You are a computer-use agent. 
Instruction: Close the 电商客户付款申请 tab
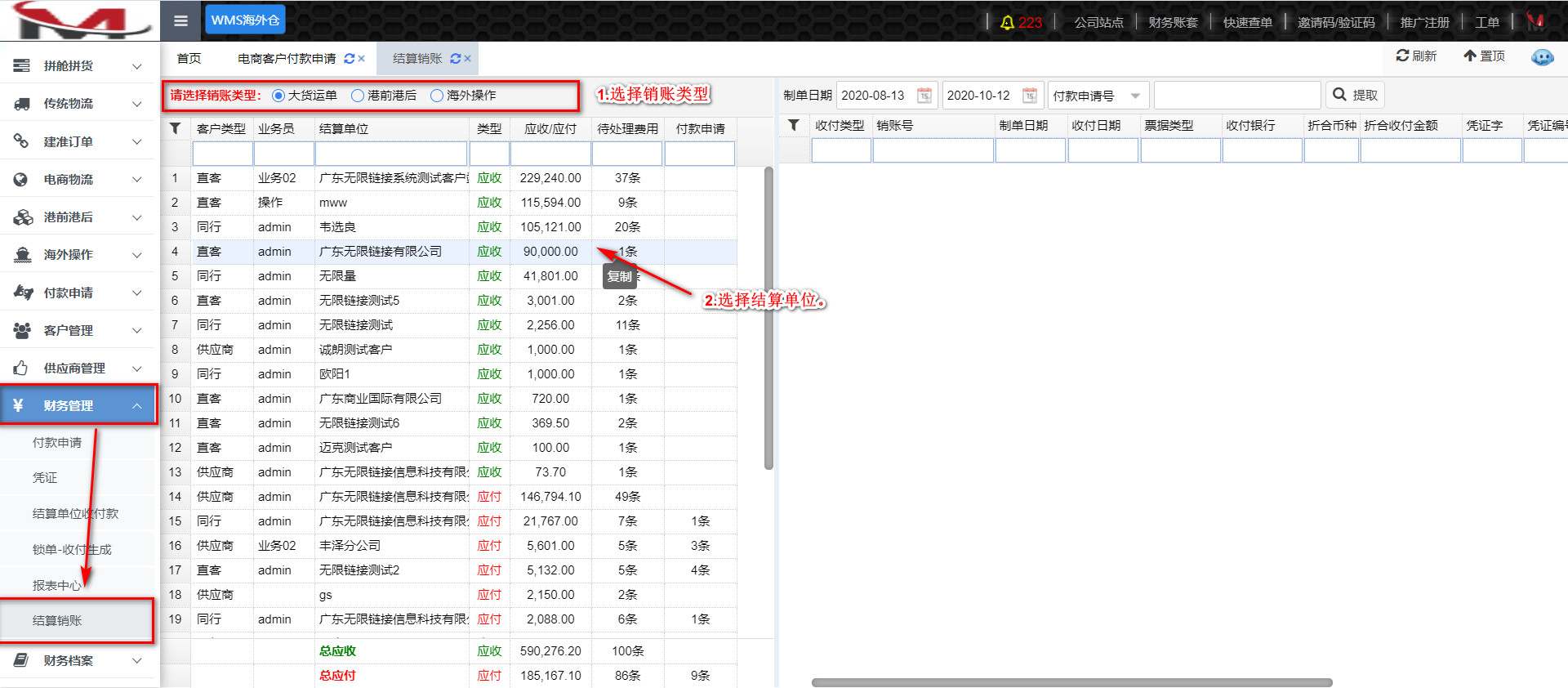tap(361, 59)
